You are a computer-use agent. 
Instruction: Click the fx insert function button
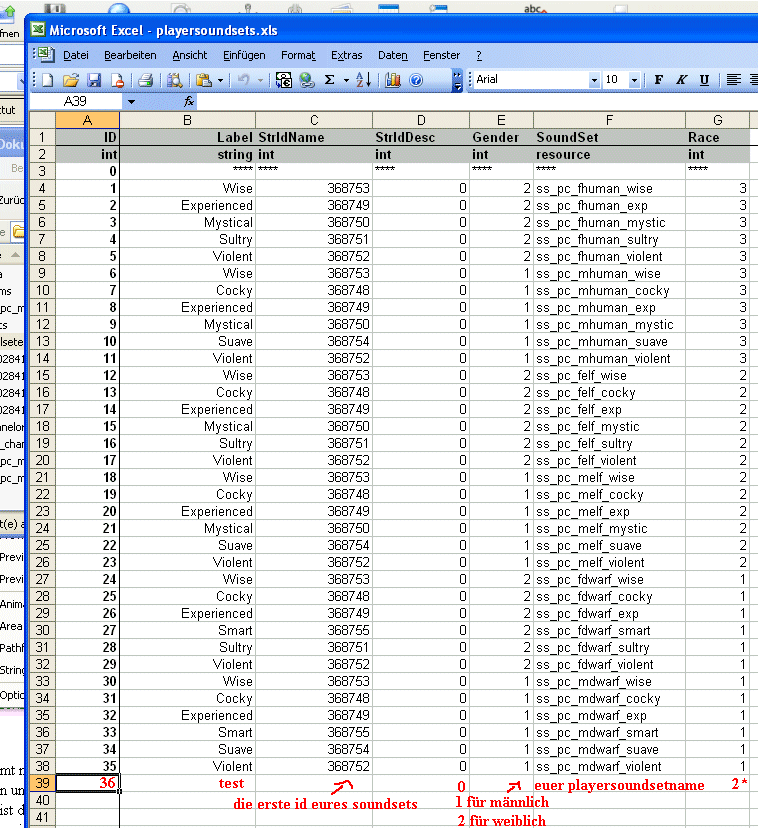pos(189,102)
